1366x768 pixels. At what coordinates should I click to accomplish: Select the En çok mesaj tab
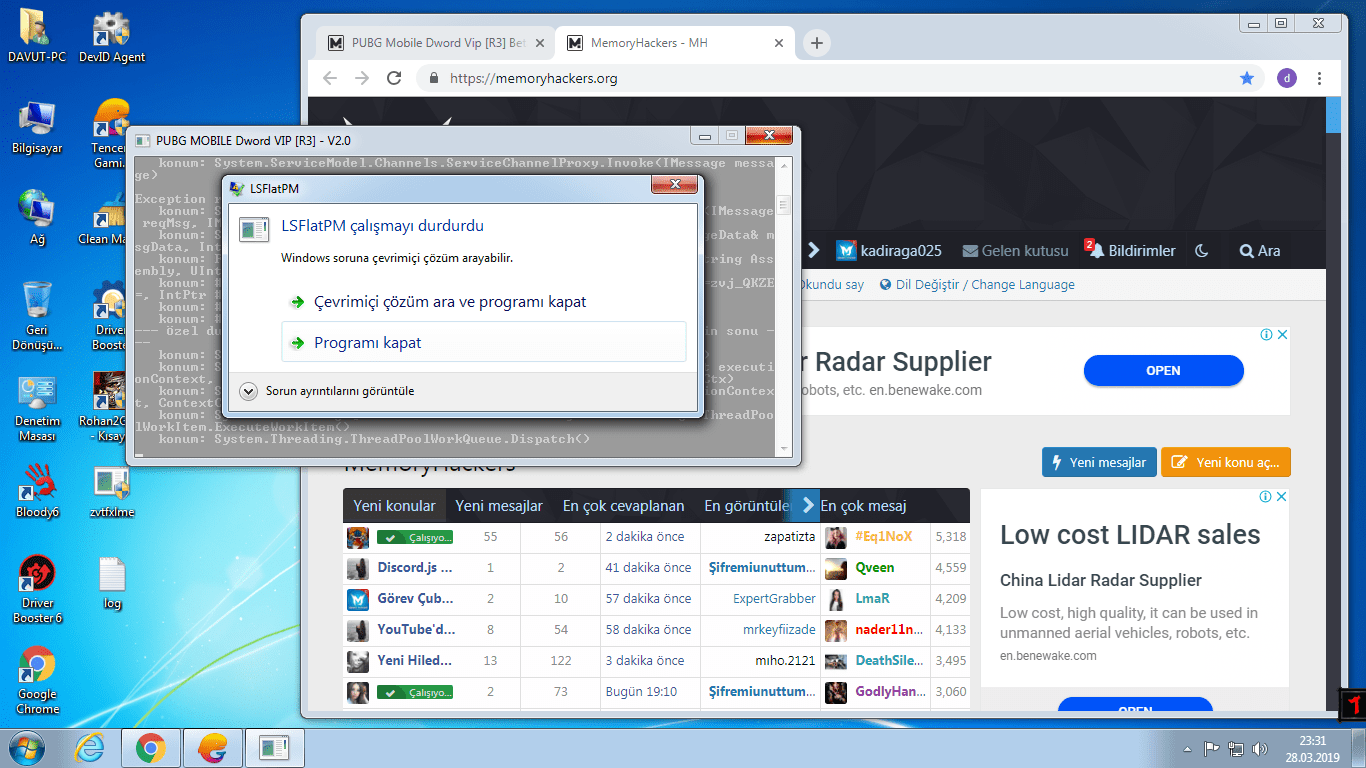click(x=863, y=506)
